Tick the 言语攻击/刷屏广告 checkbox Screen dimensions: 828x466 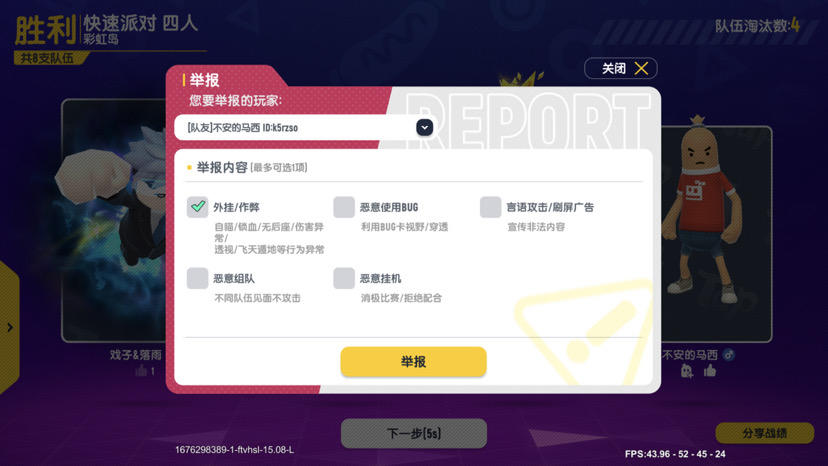[490, 207]
